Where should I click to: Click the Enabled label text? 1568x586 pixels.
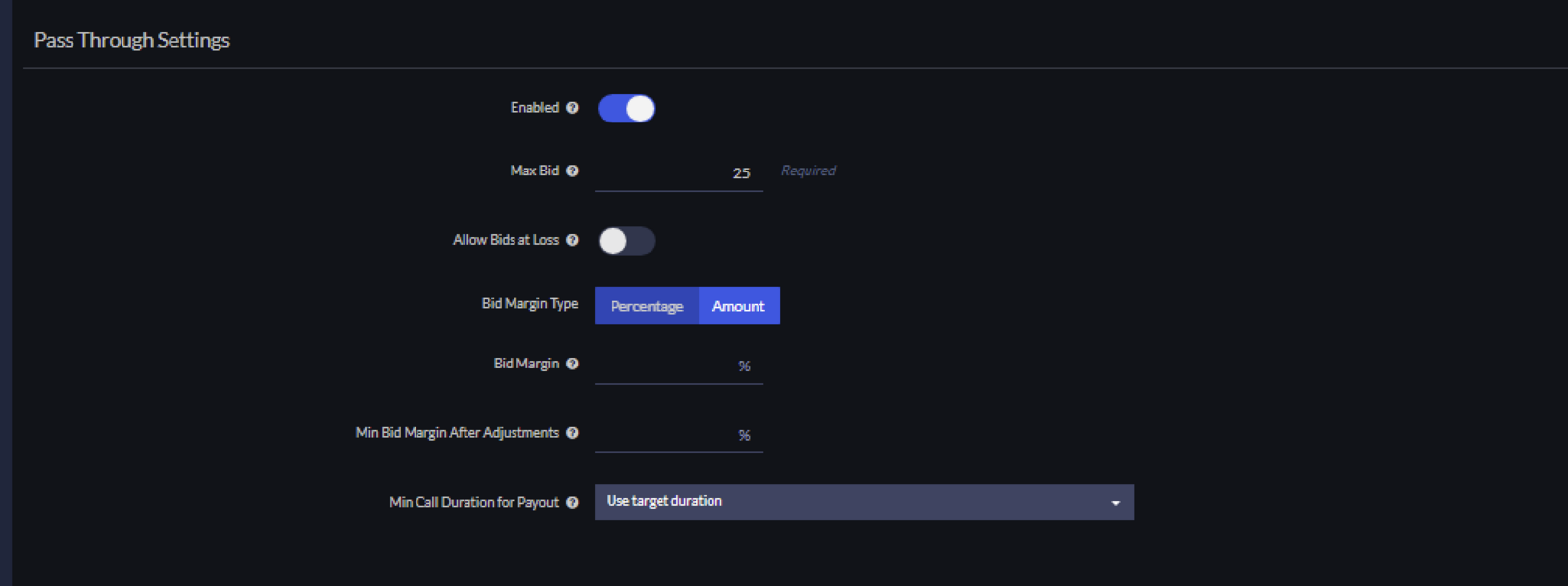click(x=534, y=108)
